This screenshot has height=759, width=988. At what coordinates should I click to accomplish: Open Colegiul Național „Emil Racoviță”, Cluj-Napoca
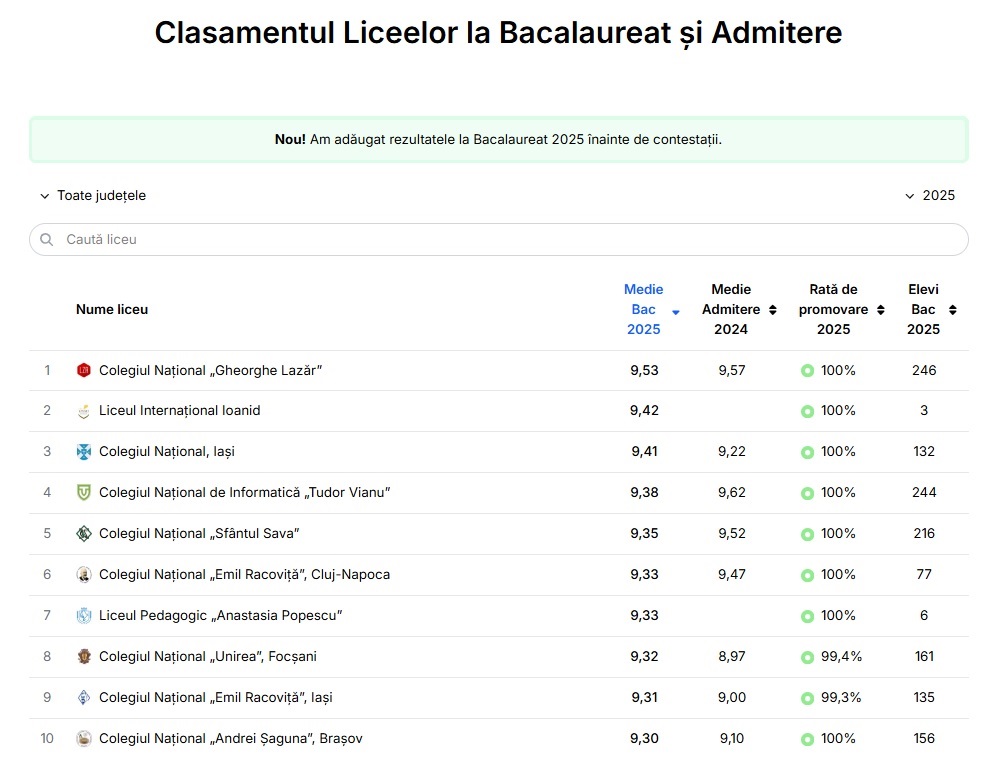point(244,574)
